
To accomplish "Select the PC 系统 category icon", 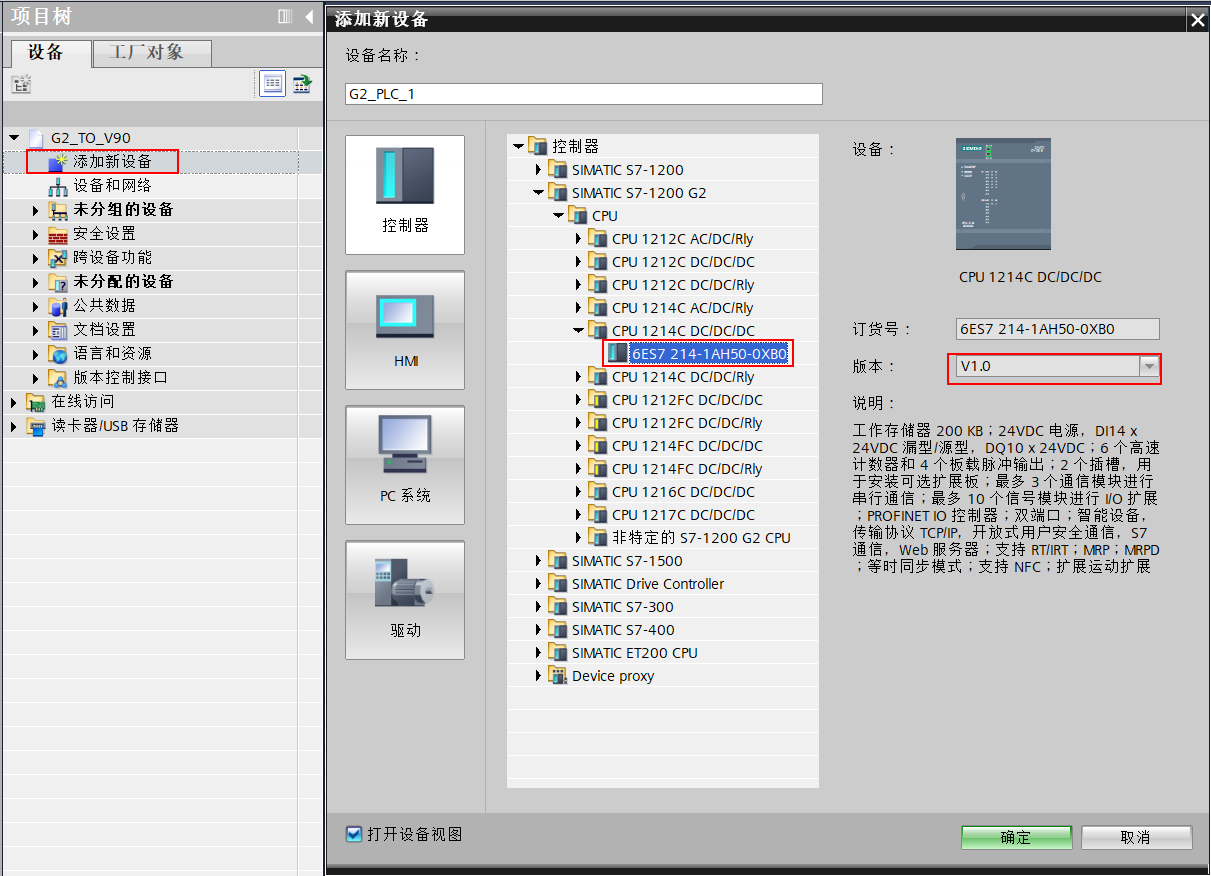I will tap(404, 465).
